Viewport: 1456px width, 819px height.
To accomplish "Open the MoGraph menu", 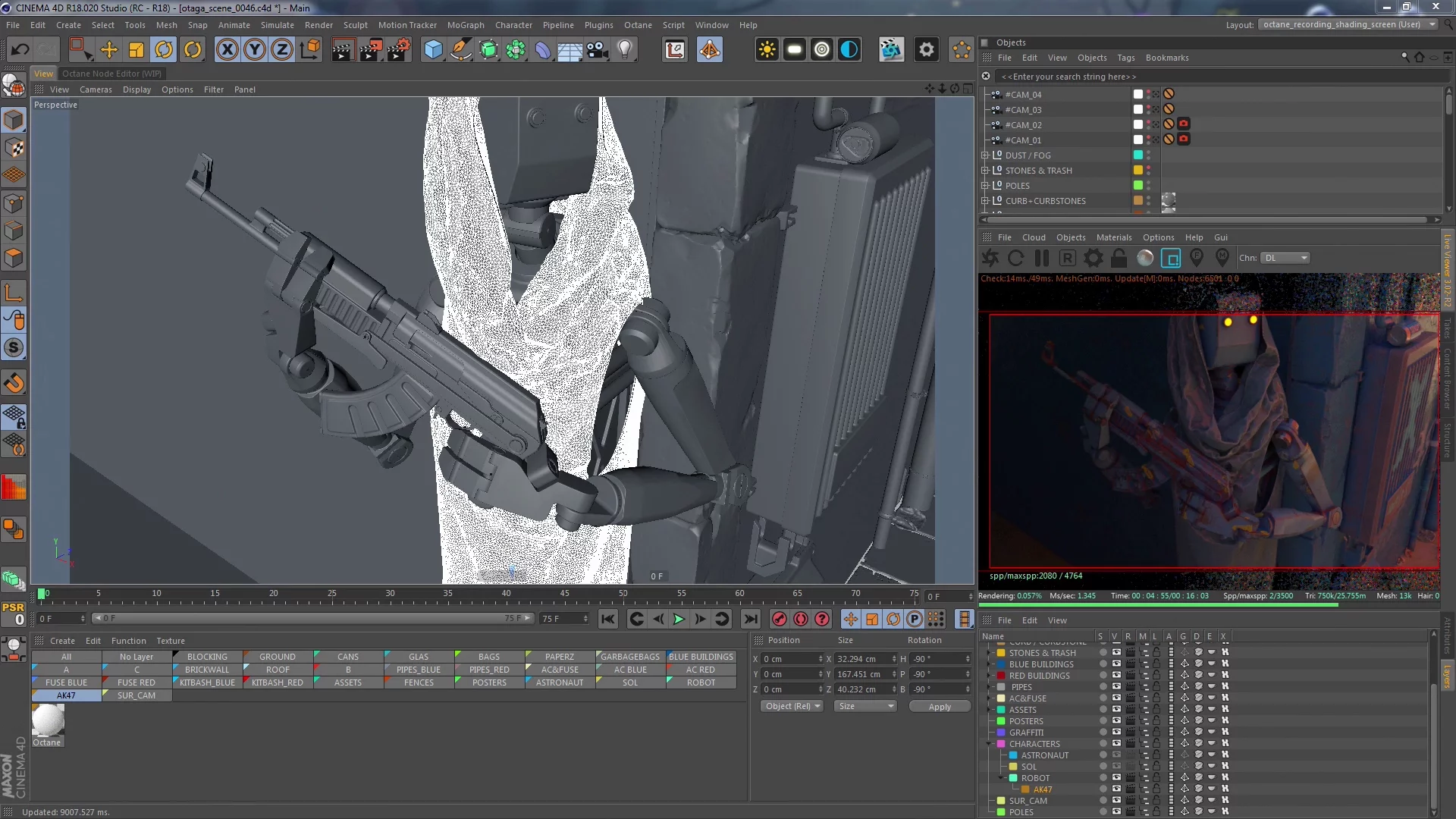I will [466, 25].
